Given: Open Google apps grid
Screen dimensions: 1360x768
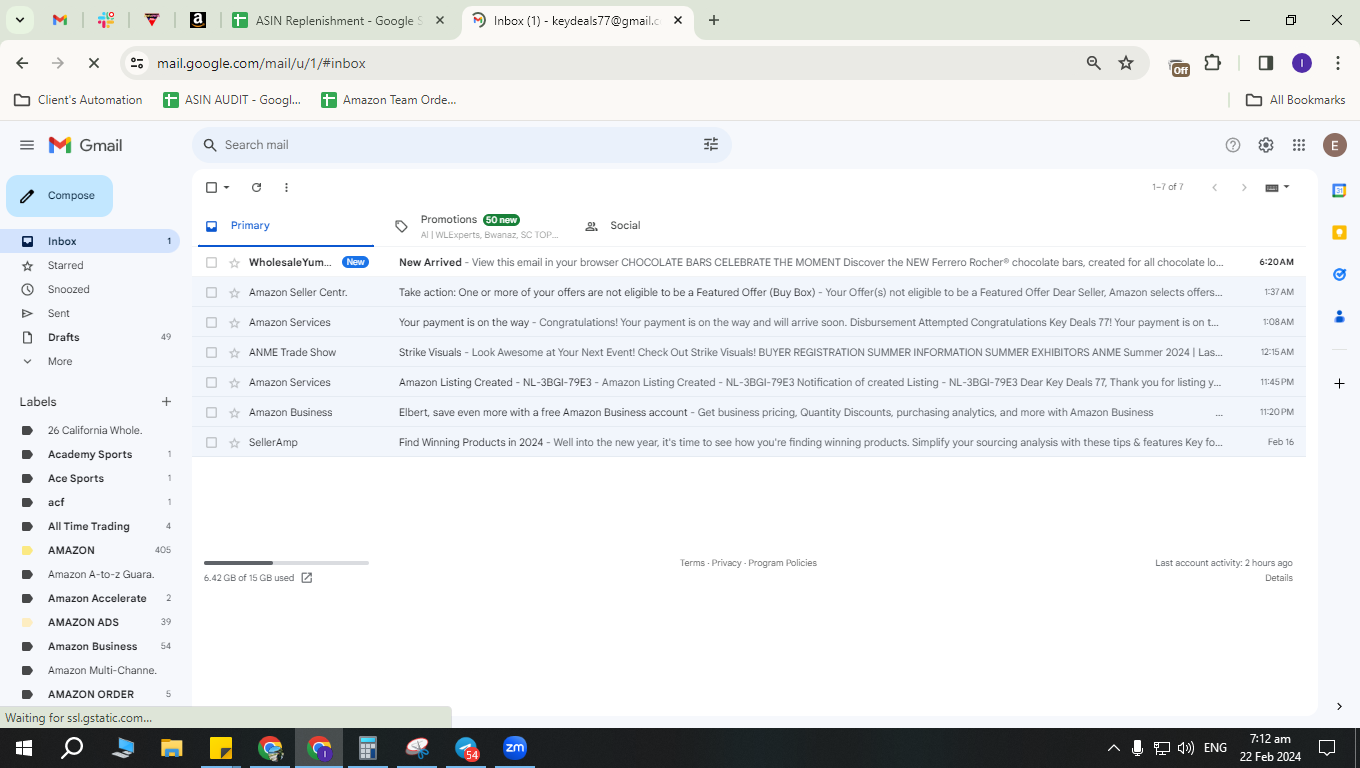Looking at the screenshot, I should click(1299, 145).
